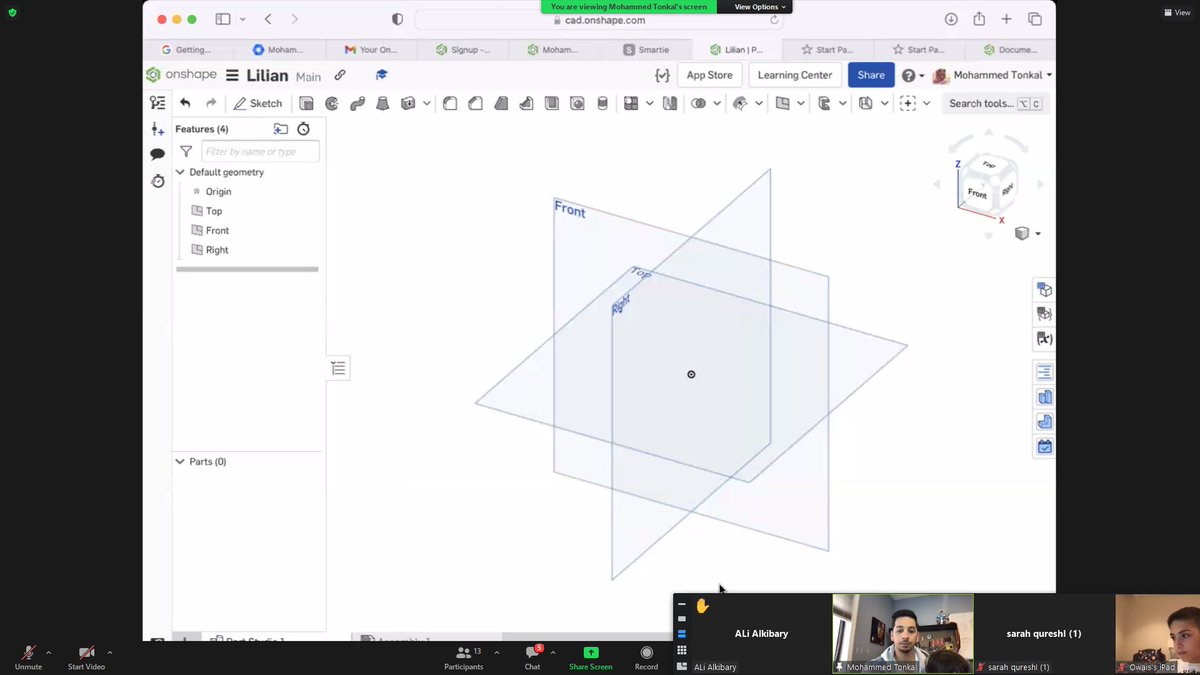Unmute the microphone in Zoom

click(x=28, y=657)
